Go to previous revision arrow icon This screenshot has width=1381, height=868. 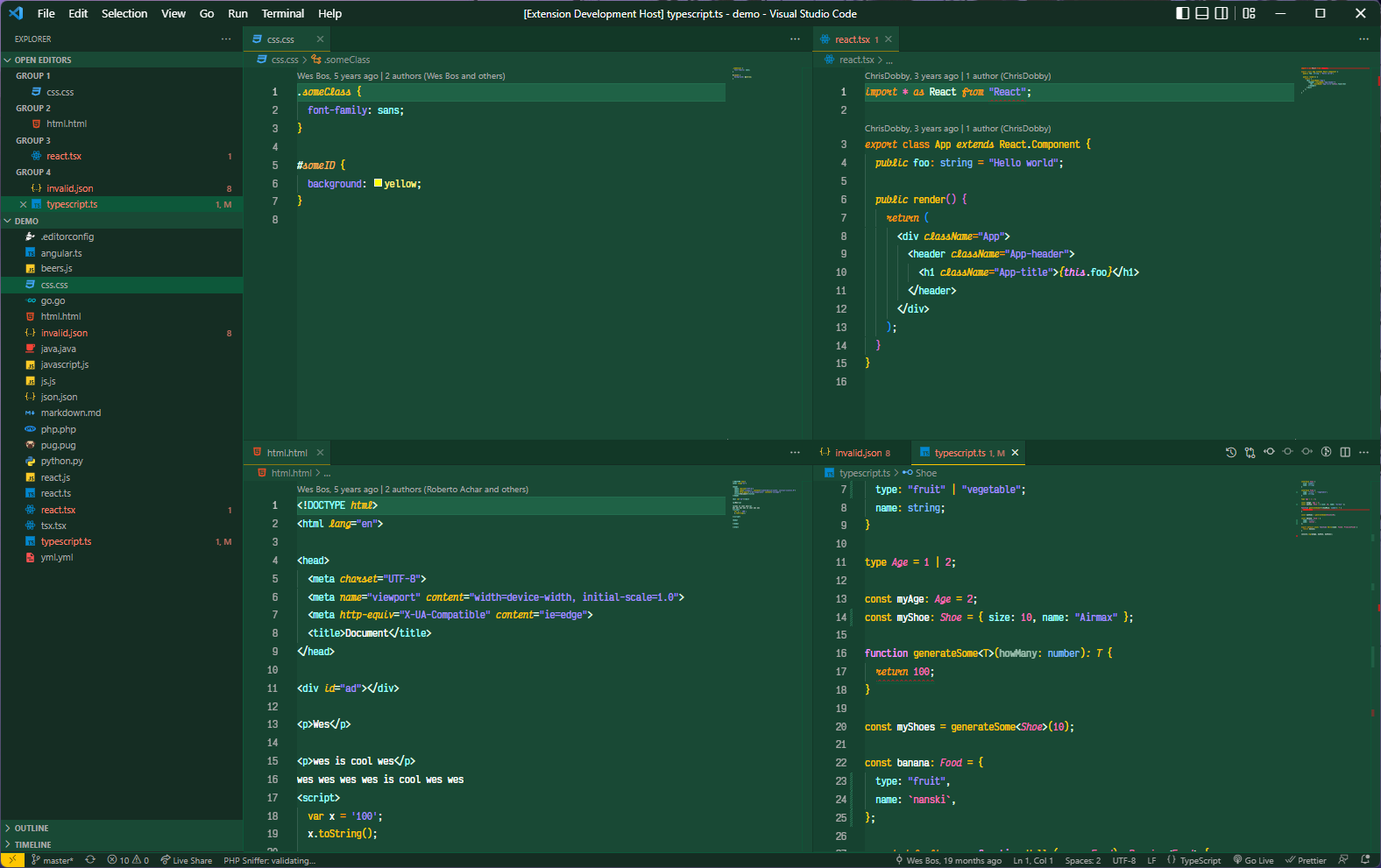pyautogui.click(x=1269, y=452)
